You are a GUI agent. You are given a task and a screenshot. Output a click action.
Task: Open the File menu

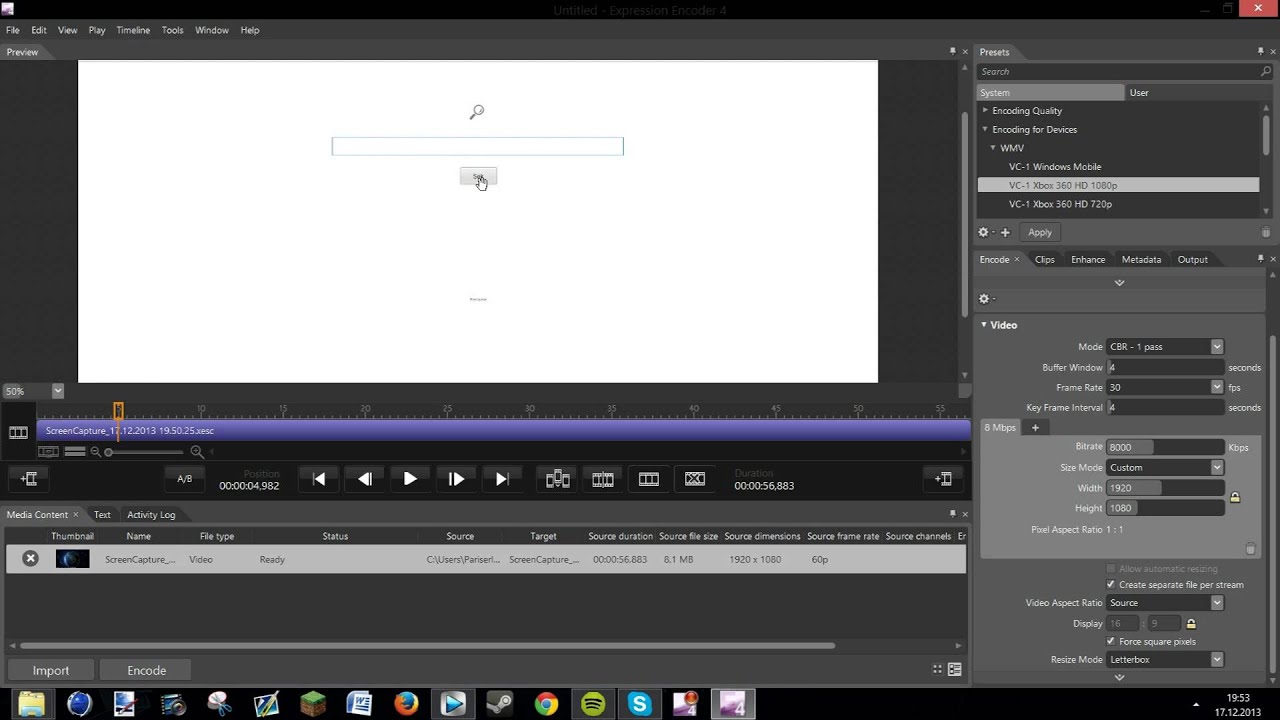(x=12, y=30)
